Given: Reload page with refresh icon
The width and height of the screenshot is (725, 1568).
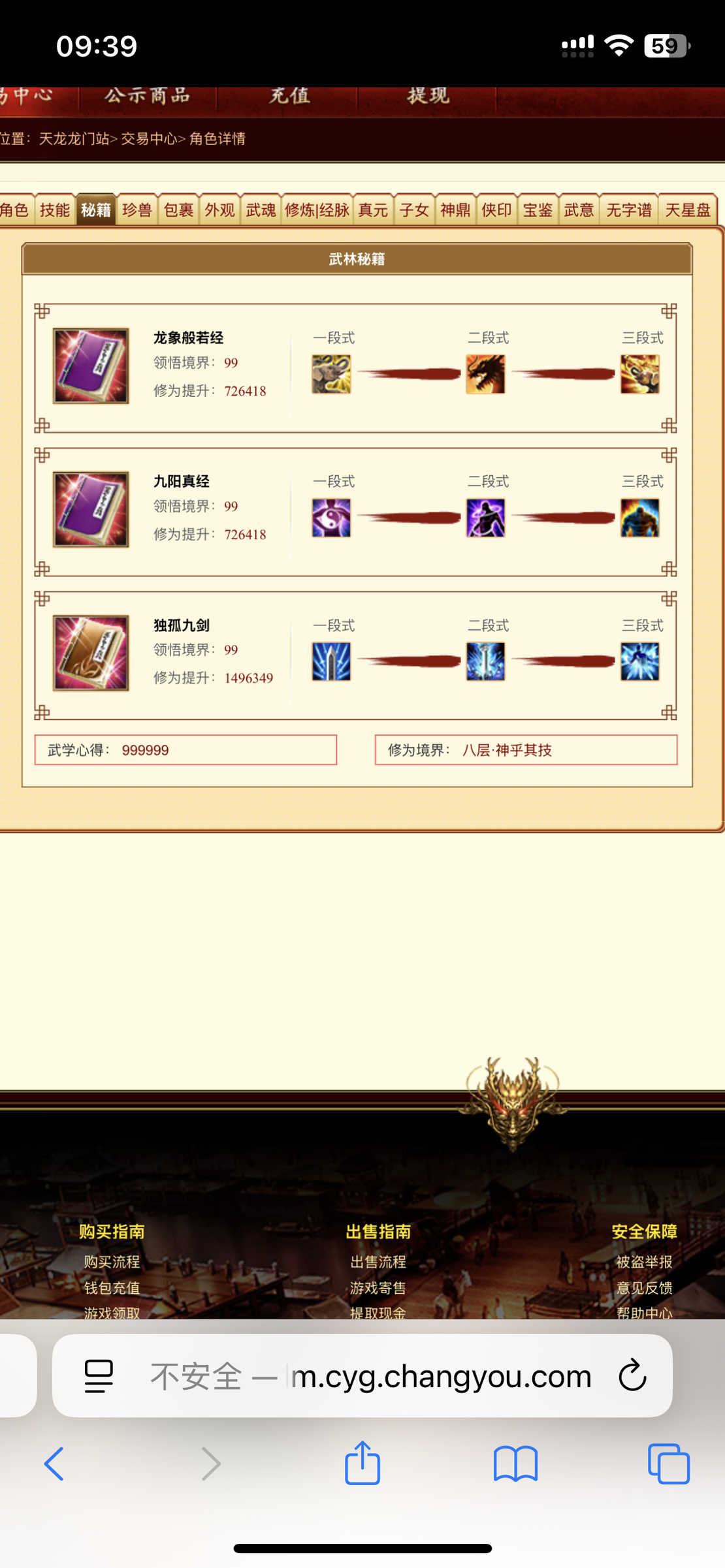Looking at the screenshot, I should click(x=632, y=1375).
